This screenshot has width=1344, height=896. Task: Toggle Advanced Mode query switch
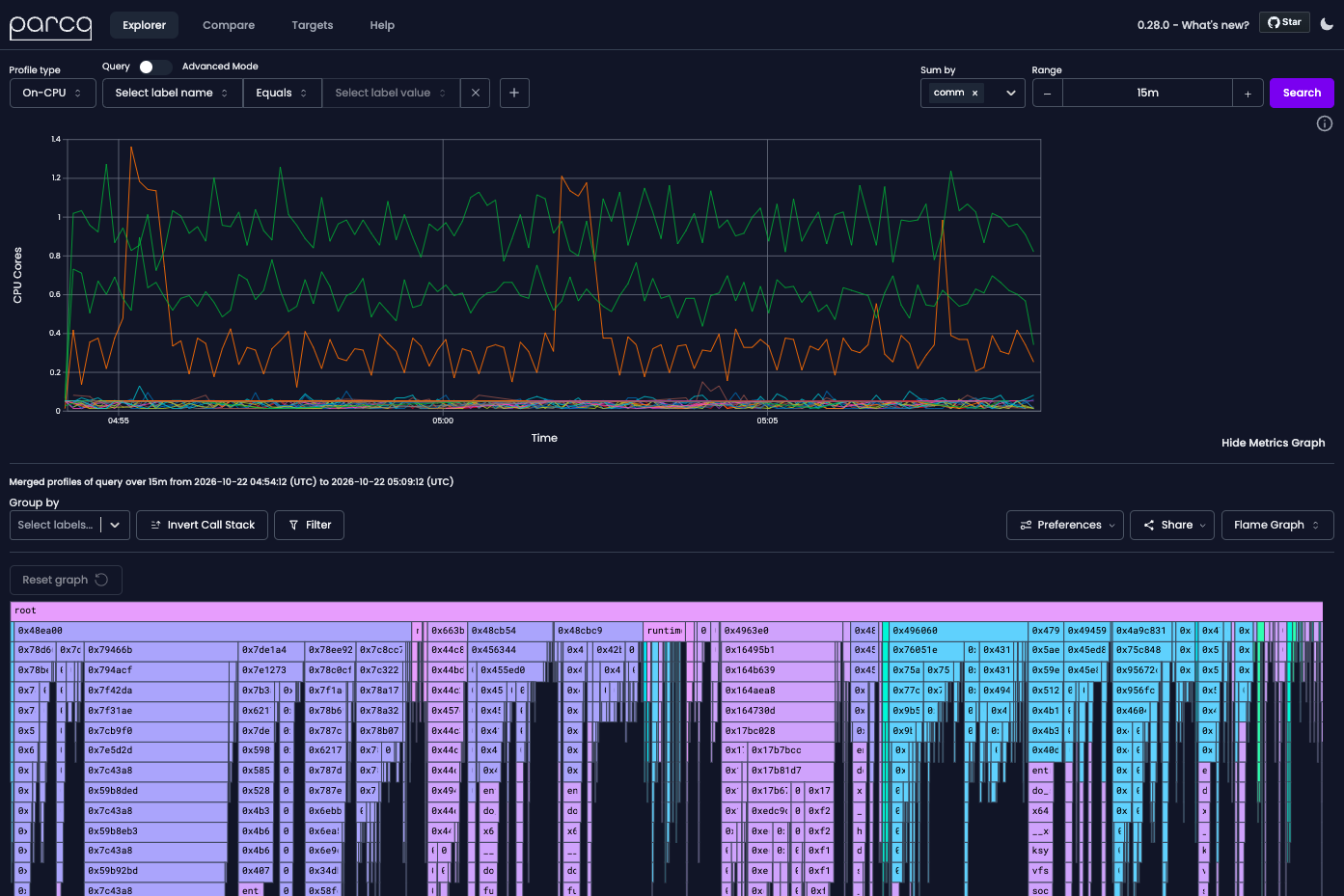[154, 67]
